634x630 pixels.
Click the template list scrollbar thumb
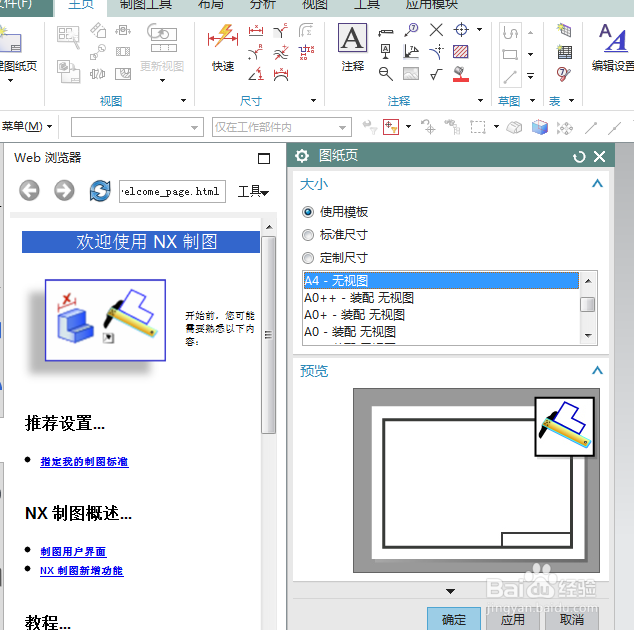point(588,304)
